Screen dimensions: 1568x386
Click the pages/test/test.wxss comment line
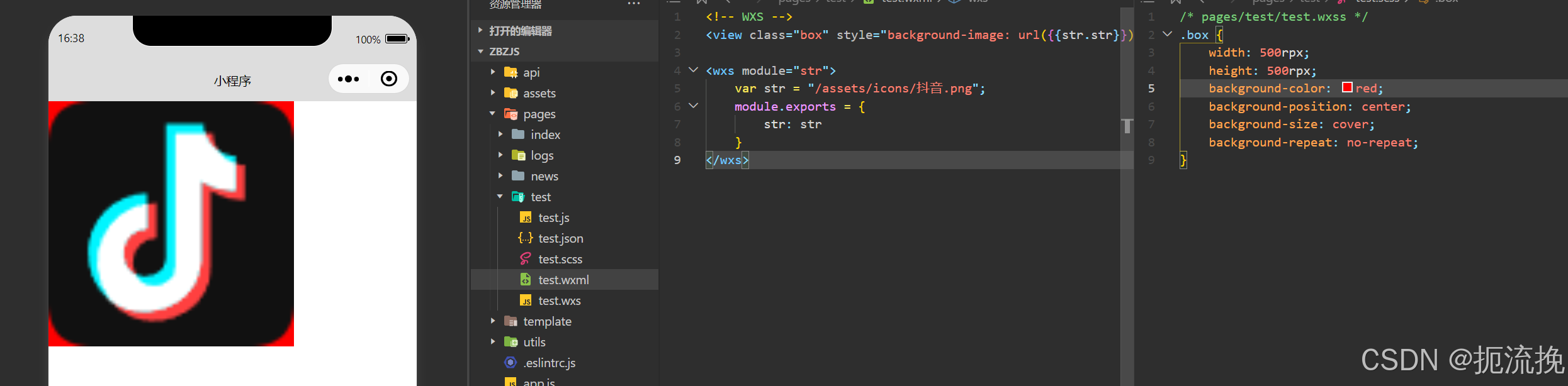coord(1273,17)
